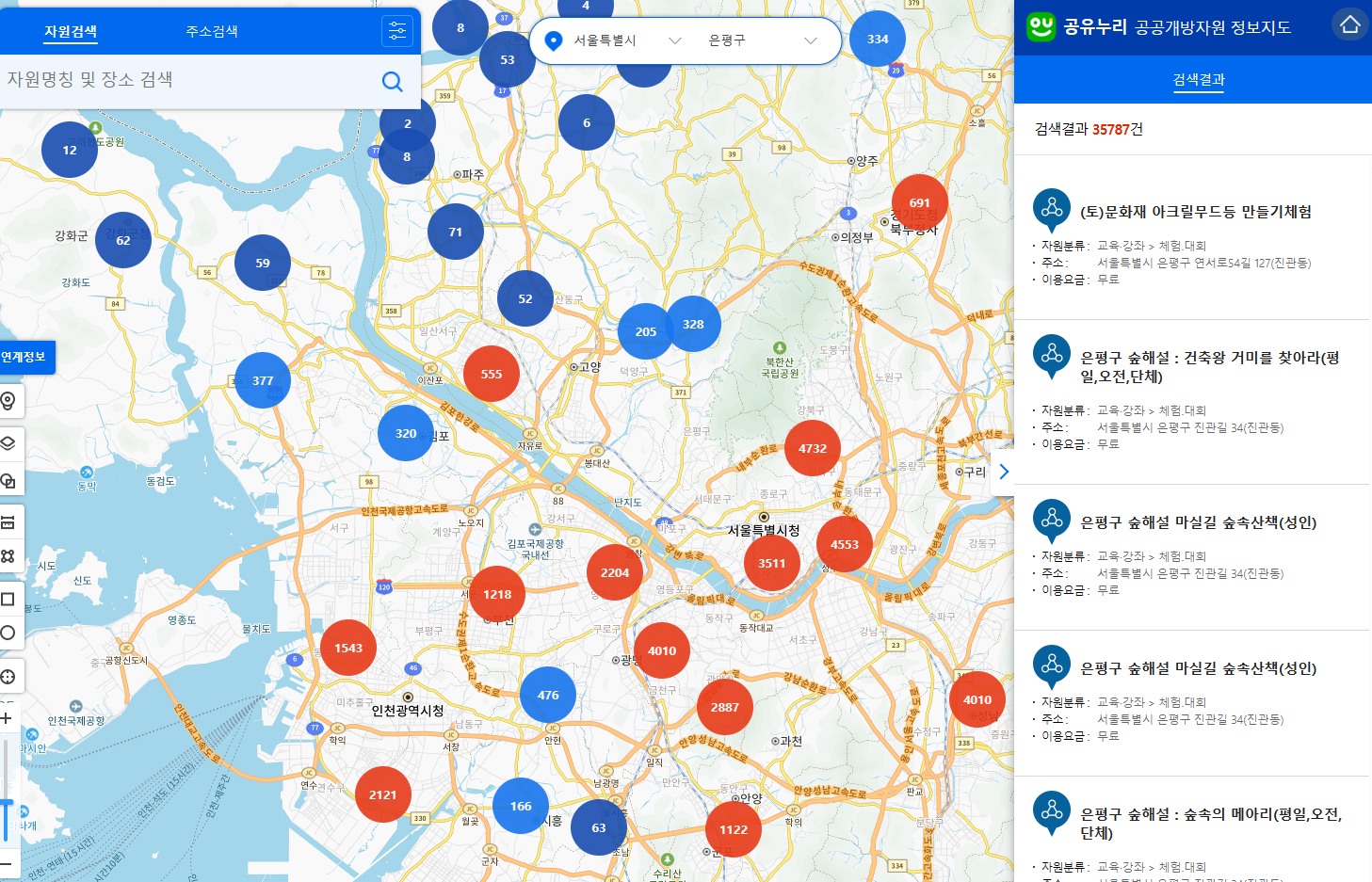Click the 328 blue map cluster
Screen dimensions: 1372x882
click(693, 324)
